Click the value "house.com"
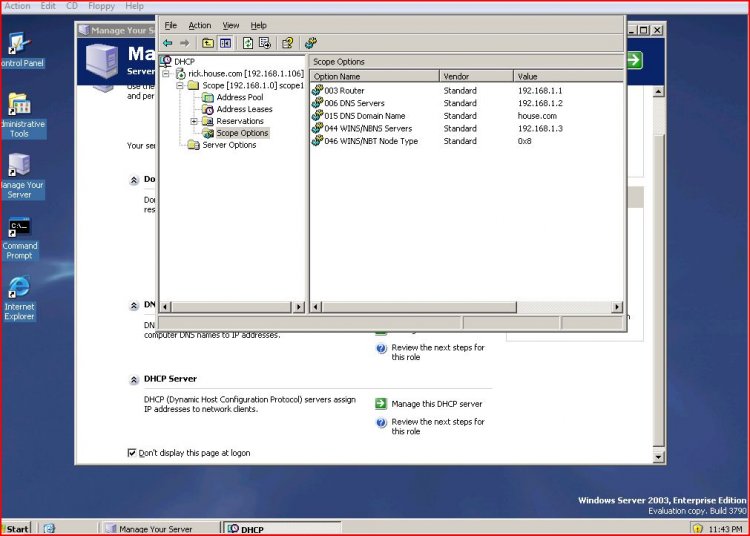Screen dimensions: 750x536 pos(537,116)
